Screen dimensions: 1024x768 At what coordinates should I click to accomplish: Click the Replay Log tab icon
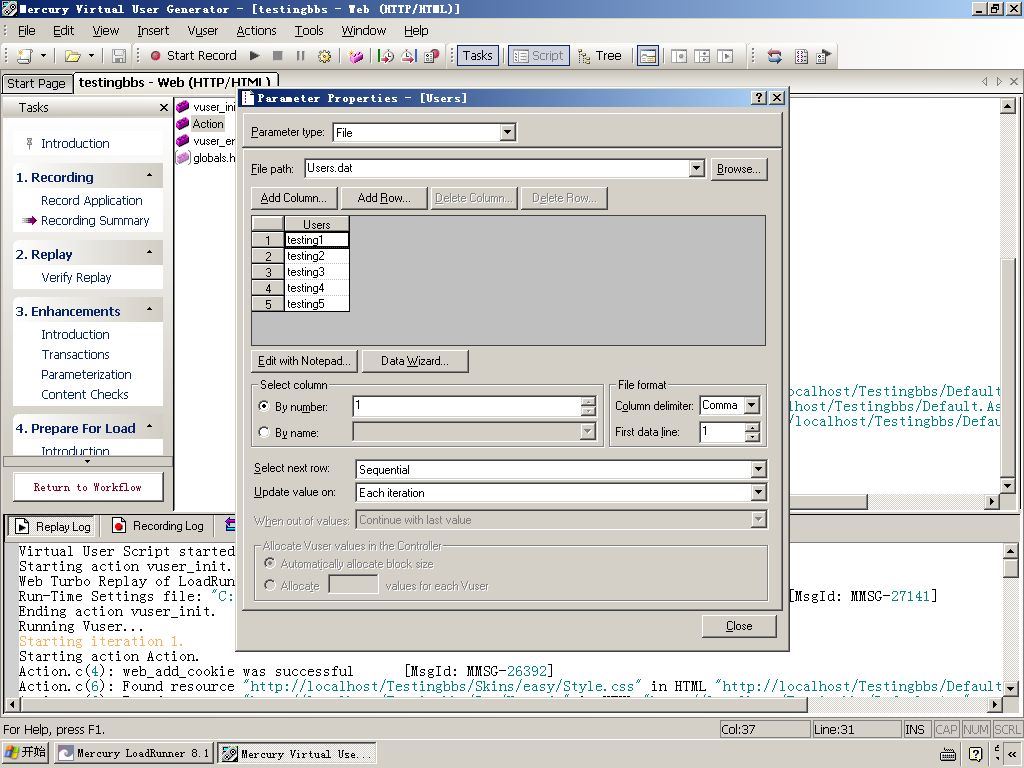point(22,526)
